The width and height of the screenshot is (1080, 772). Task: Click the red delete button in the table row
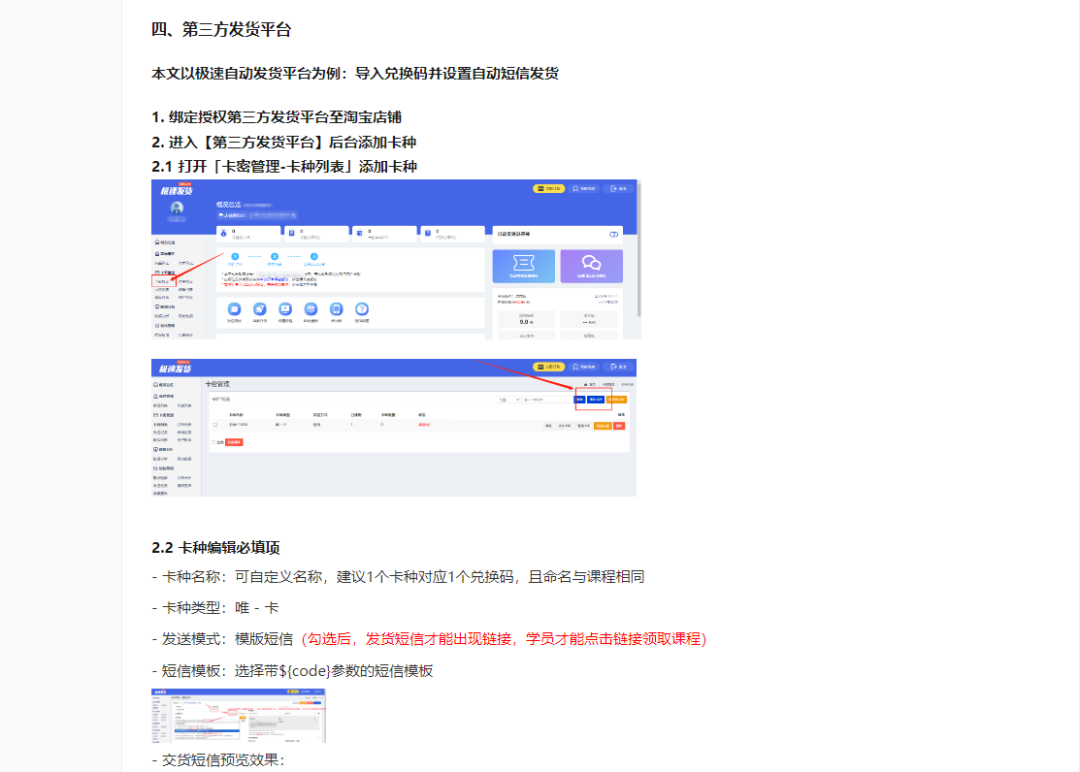click(x=619, y=426)
